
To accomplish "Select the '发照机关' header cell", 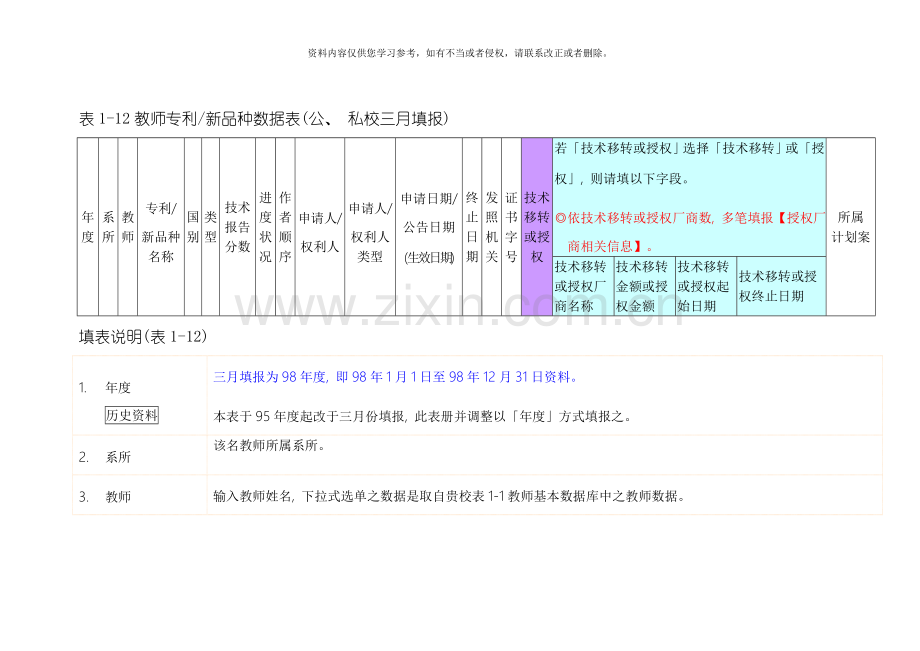I will pos(492,227).
